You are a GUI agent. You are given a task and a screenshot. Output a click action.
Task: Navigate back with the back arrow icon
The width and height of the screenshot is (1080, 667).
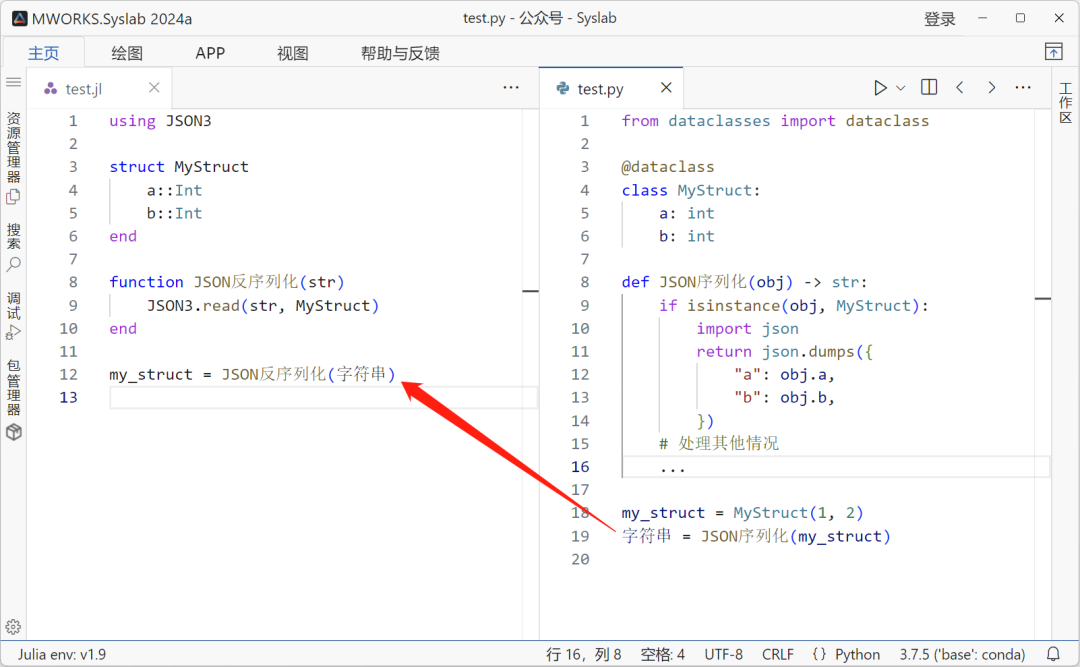(x=959, y=87)
